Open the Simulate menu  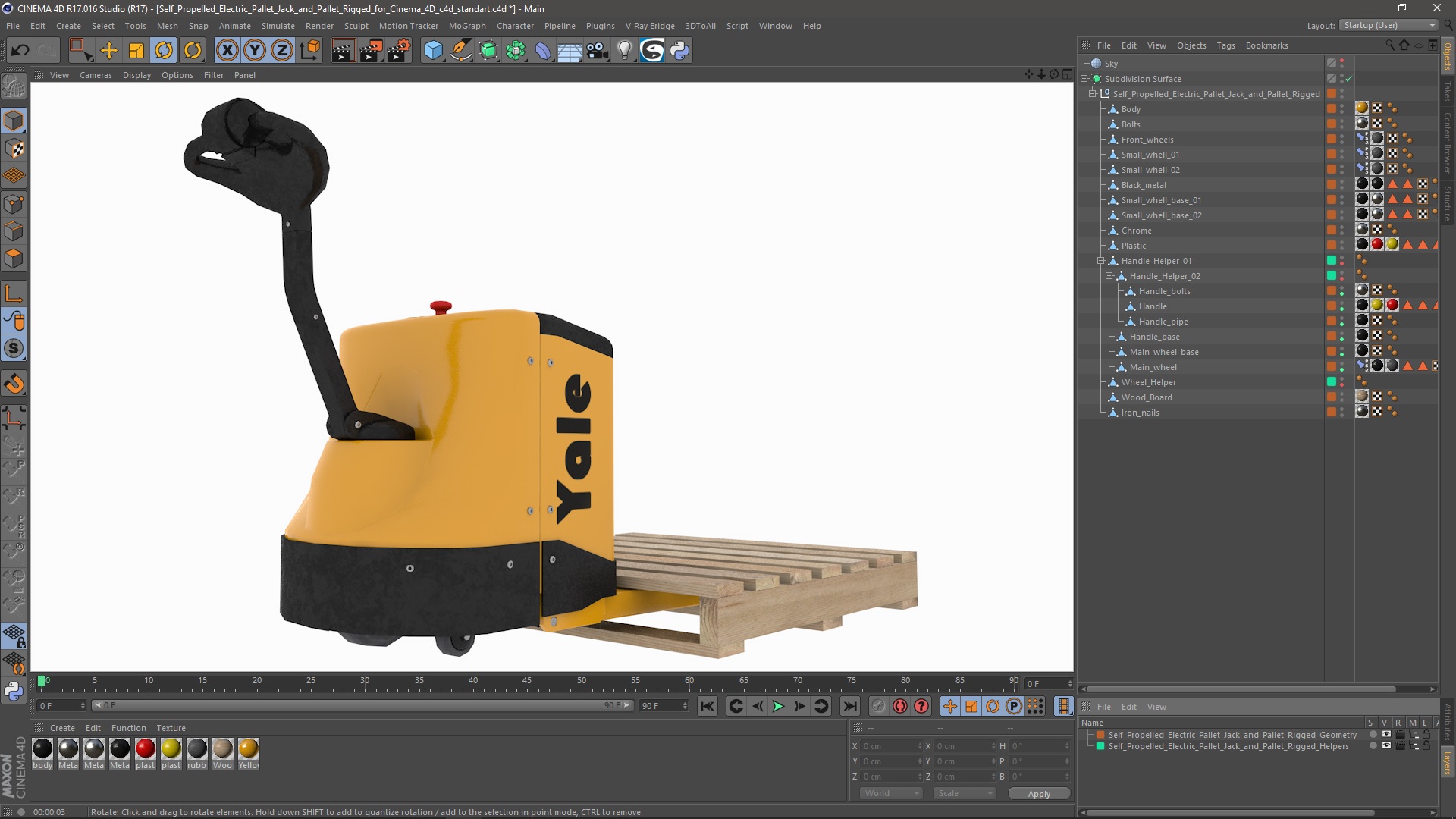[x=278, y=26]
